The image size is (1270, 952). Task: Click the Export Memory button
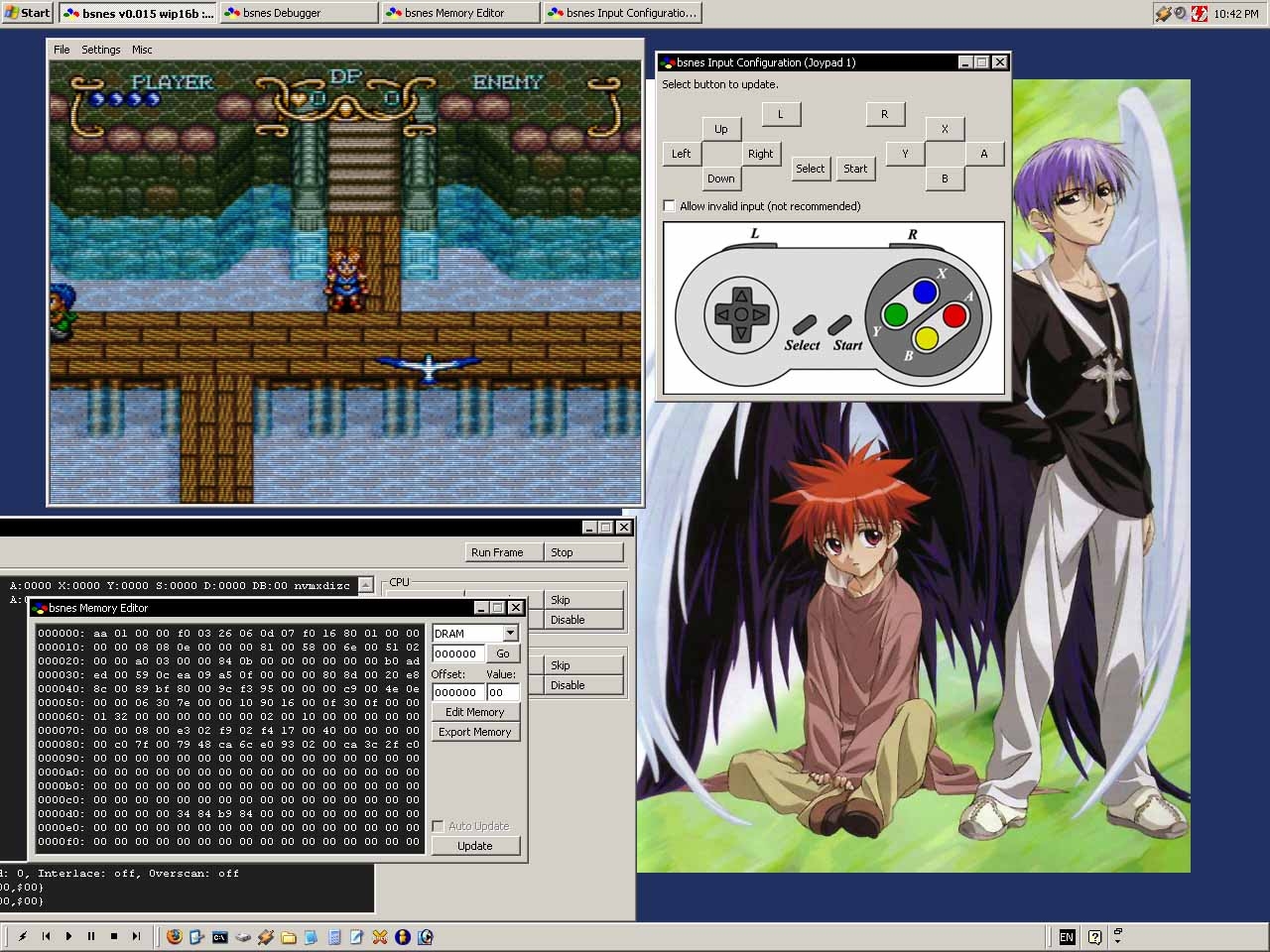point(475,732)
